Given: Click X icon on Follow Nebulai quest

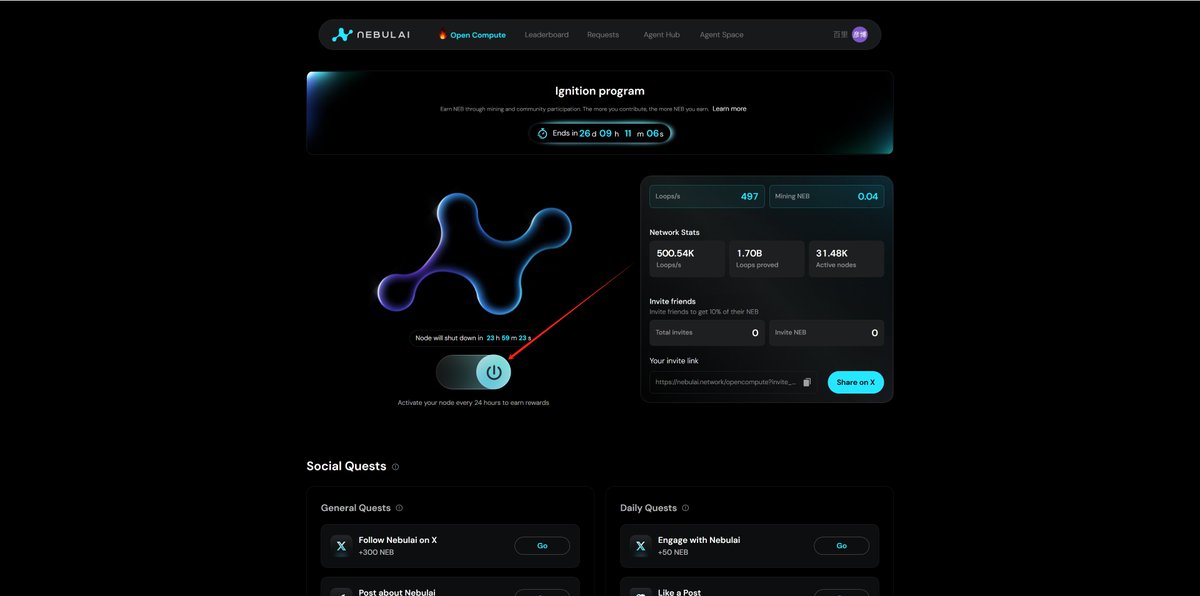Looking at the screenshot, I should (341, 546).
